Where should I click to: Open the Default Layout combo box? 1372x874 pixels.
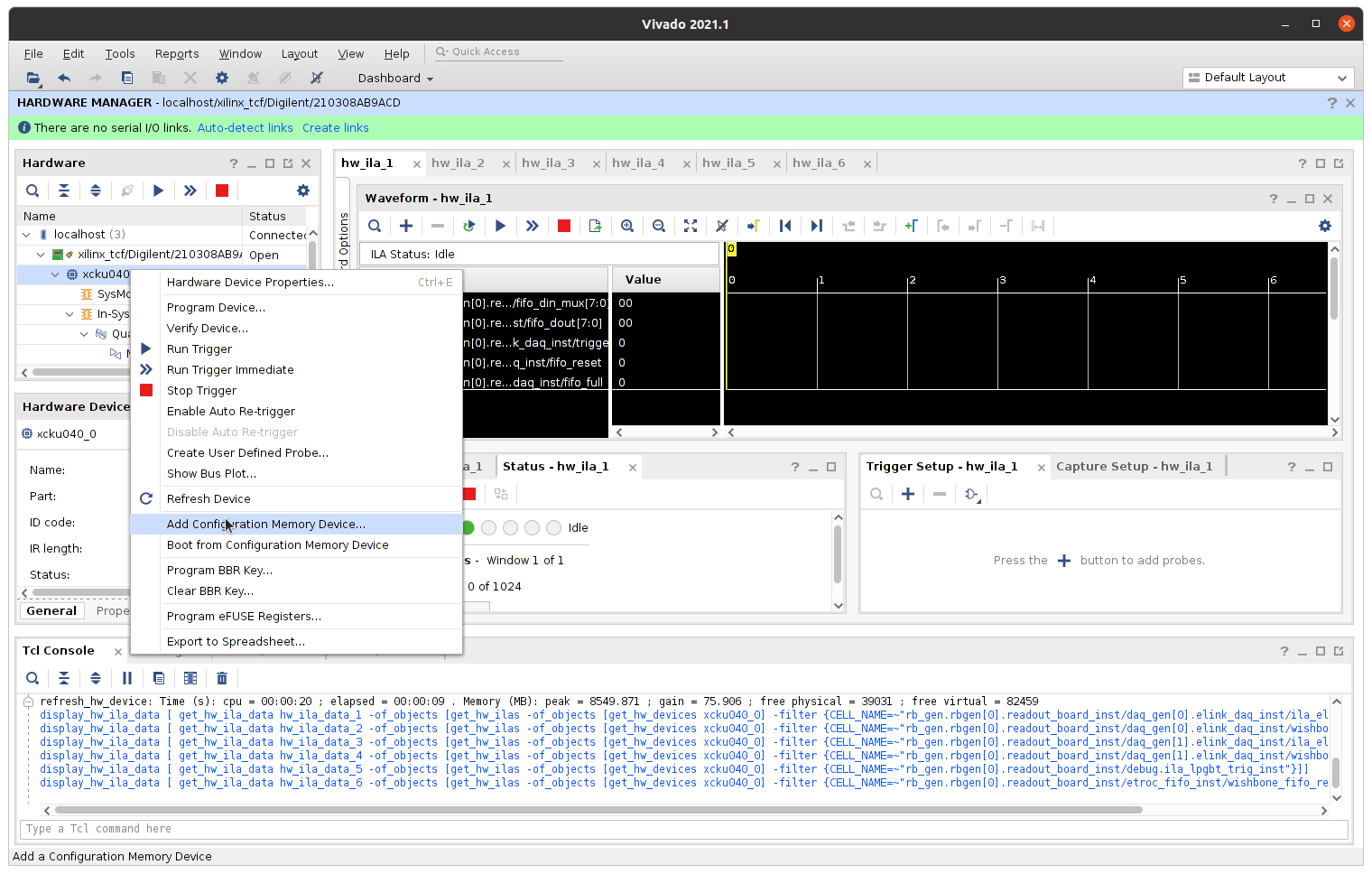coord(1268,78)
